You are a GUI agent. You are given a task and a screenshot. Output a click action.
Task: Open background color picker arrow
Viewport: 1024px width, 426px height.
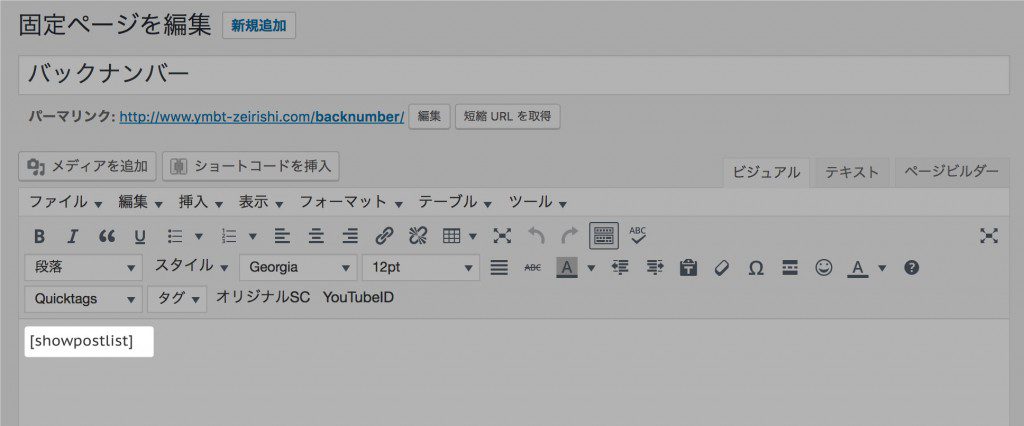pos(591,267)
